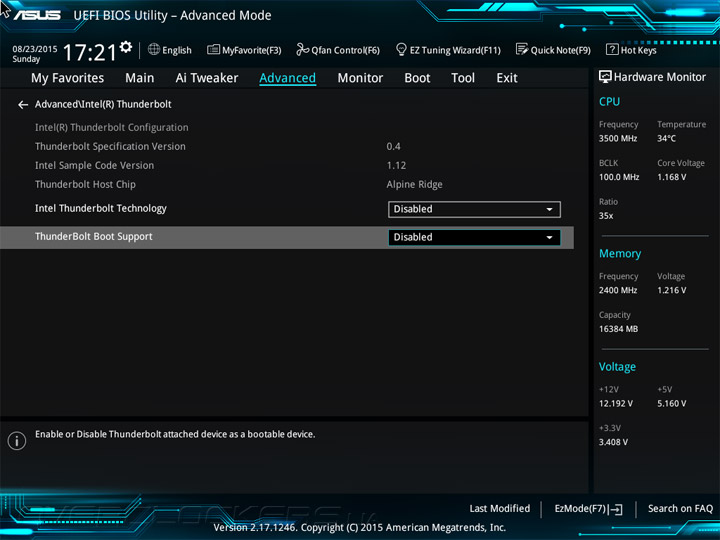The image size is (720, 540).
Task: Open the Ai Tweaker tab
Action: point(207,78)
